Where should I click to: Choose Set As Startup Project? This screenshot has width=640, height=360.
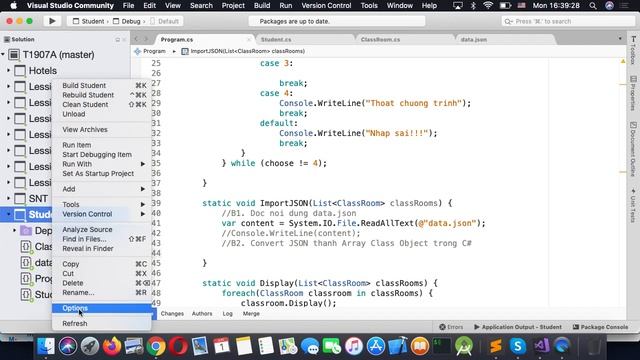pyautogui.click(x=102, y=173)
